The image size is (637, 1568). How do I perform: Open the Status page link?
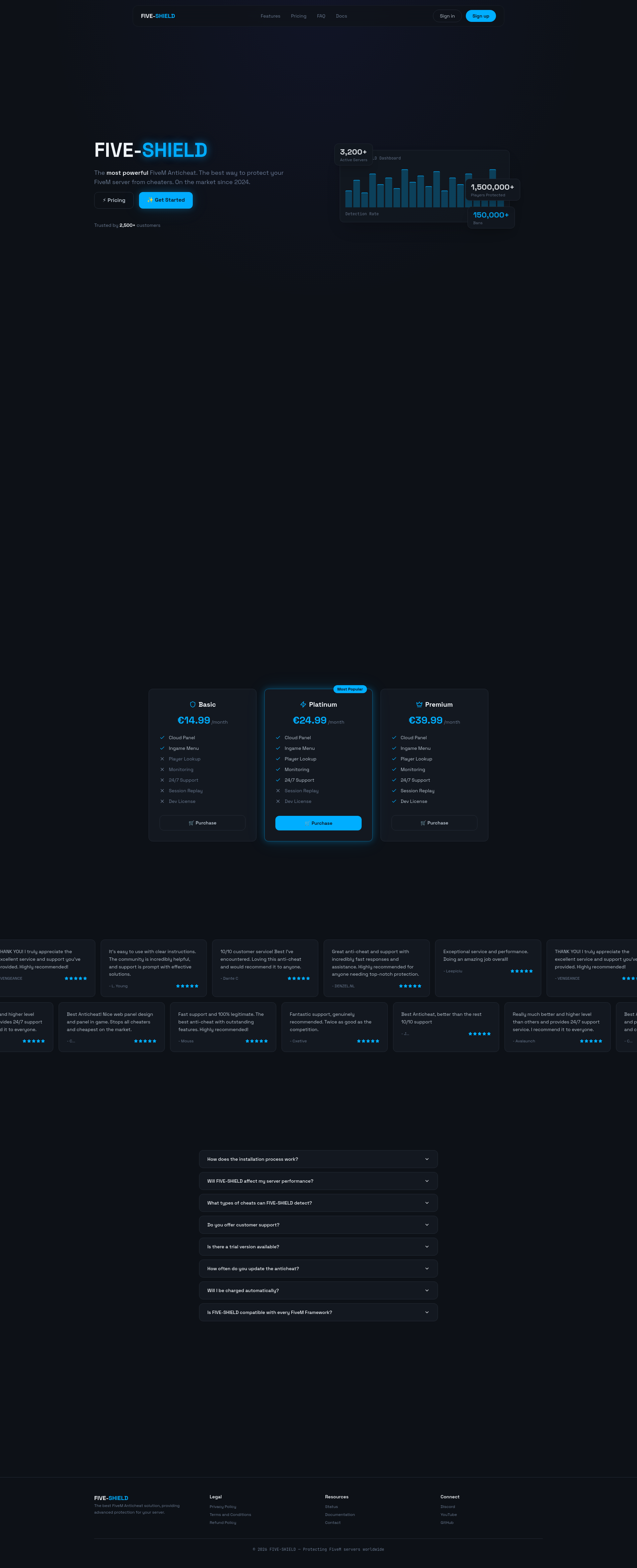(x=331, y=1507)
